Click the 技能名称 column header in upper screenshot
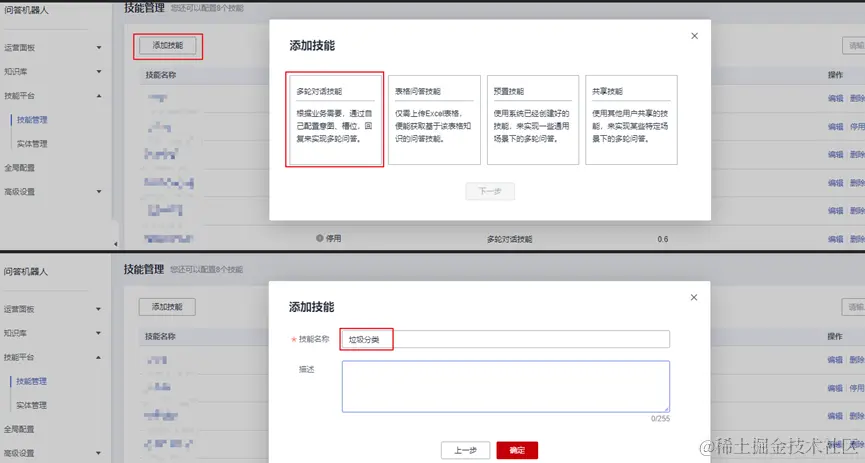This screenshot has height=463, width=865. [x=161, y=75]
